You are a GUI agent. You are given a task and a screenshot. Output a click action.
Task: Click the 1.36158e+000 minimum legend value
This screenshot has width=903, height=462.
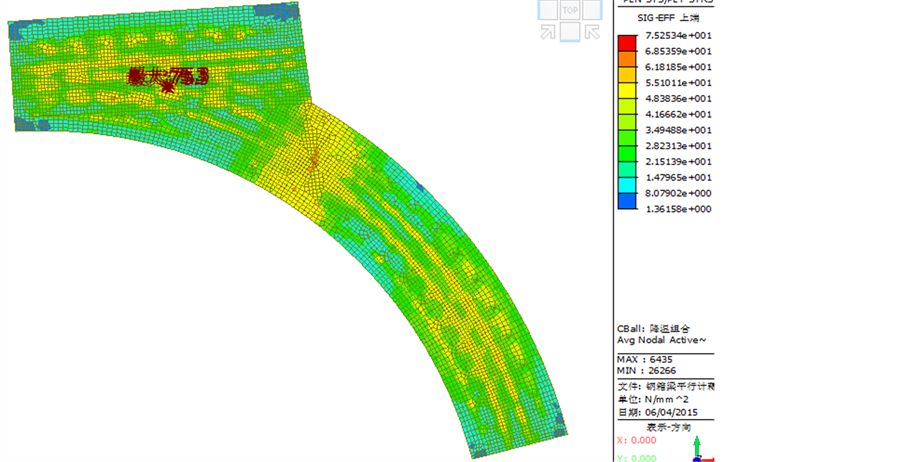coord(677,209)
